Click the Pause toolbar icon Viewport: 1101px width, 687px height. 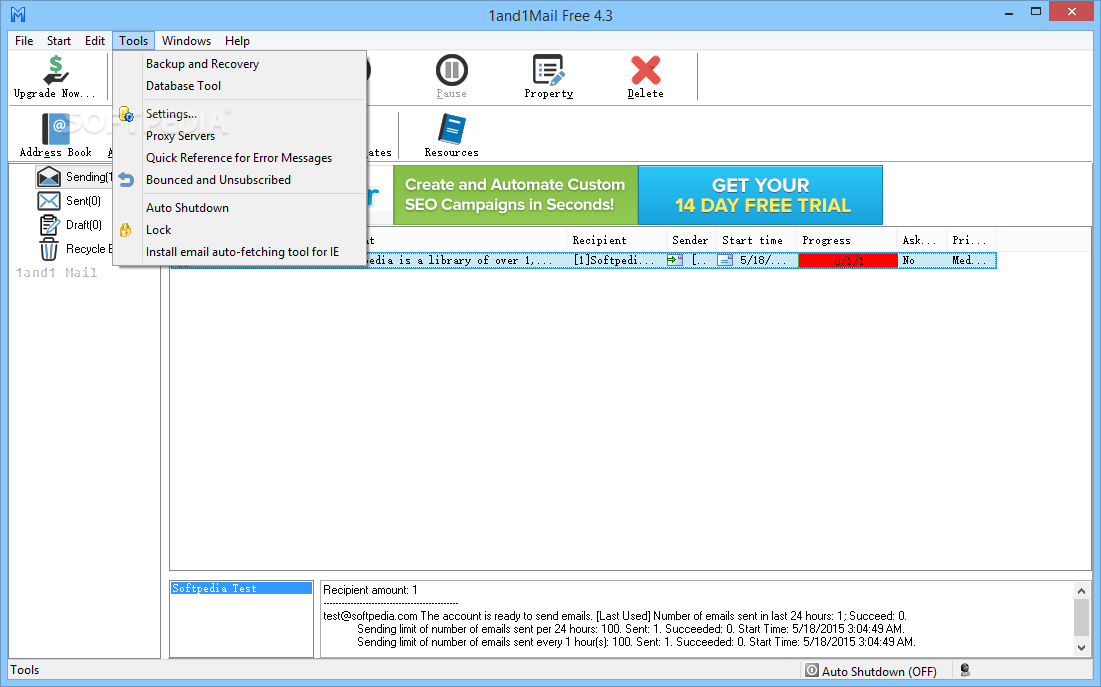pos(451,70)
